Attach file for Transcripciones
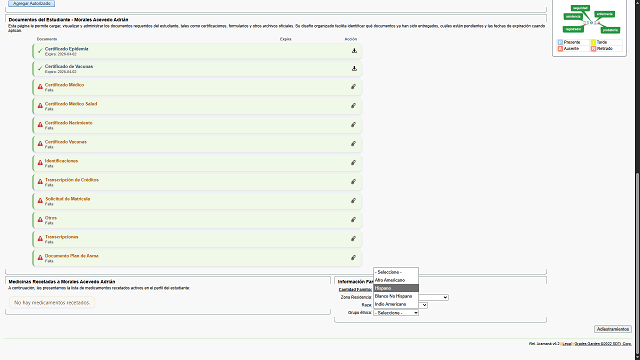 [353, 238]
